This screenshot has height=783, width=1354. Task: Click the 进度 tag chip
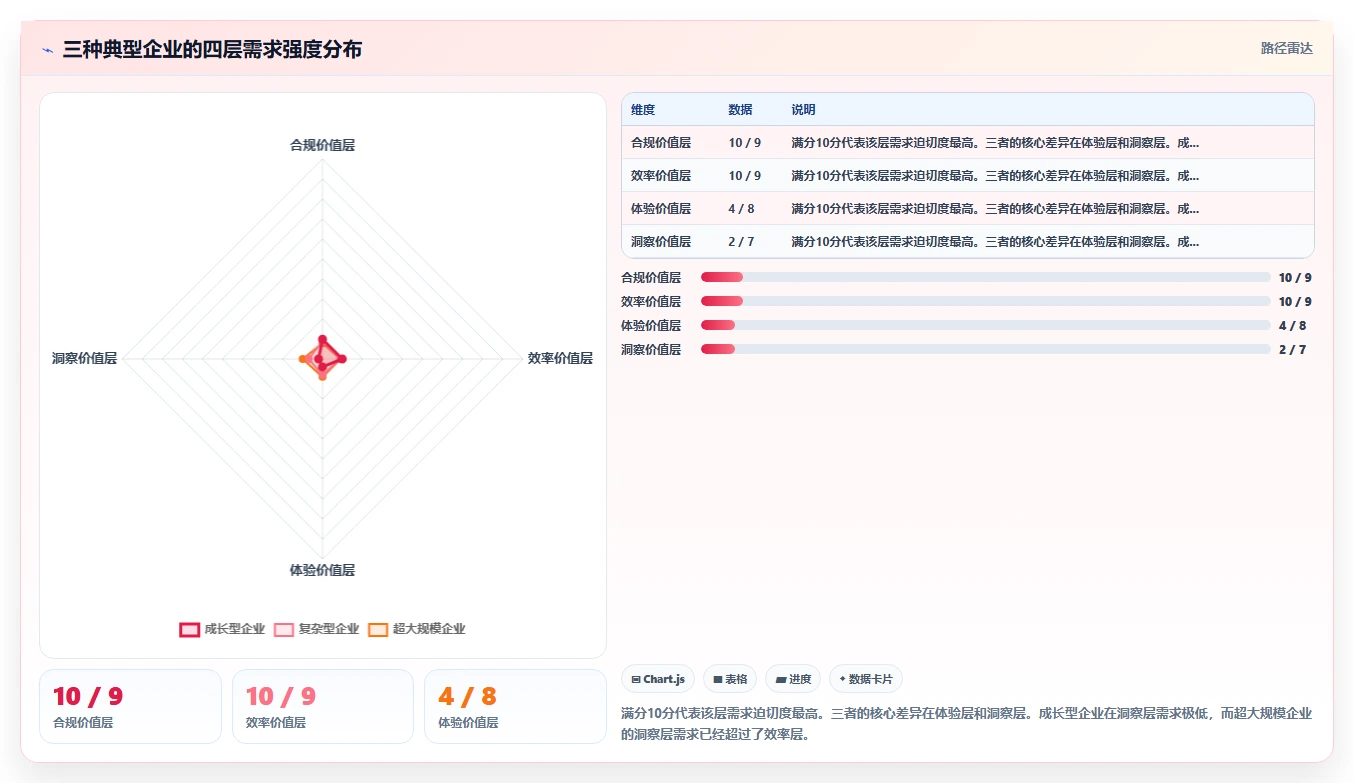point(793,679)
